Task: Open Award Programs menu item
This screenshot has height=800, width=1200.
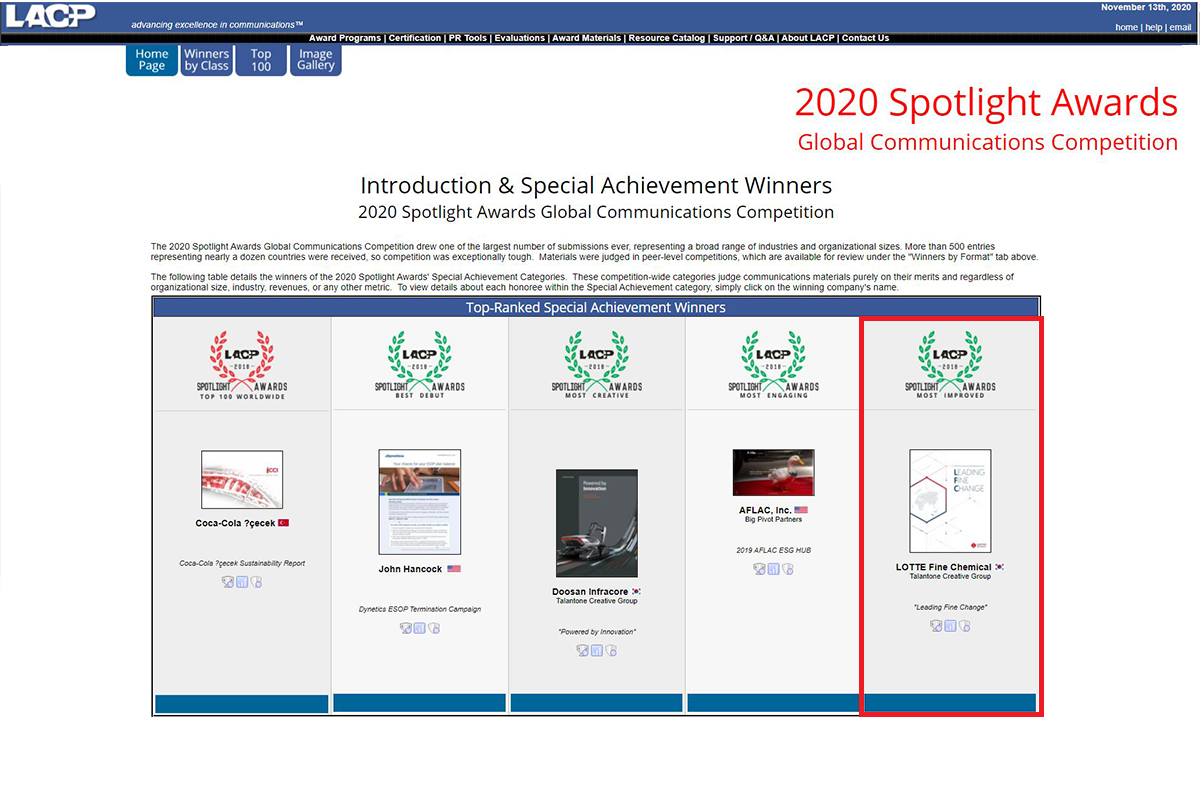Action: (345, 38)
